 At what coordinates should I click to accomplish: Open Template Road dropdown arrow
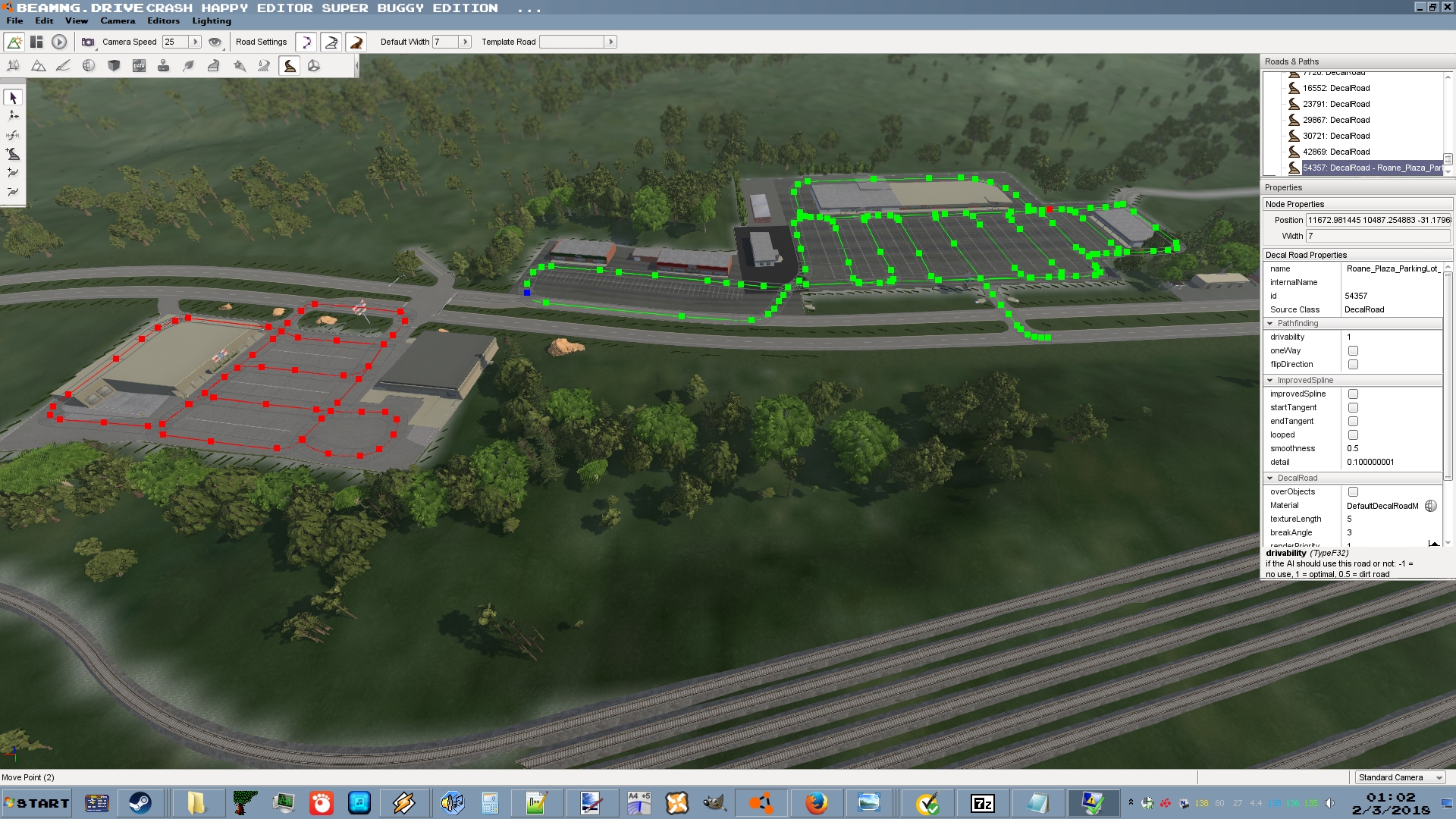point(610,42)
